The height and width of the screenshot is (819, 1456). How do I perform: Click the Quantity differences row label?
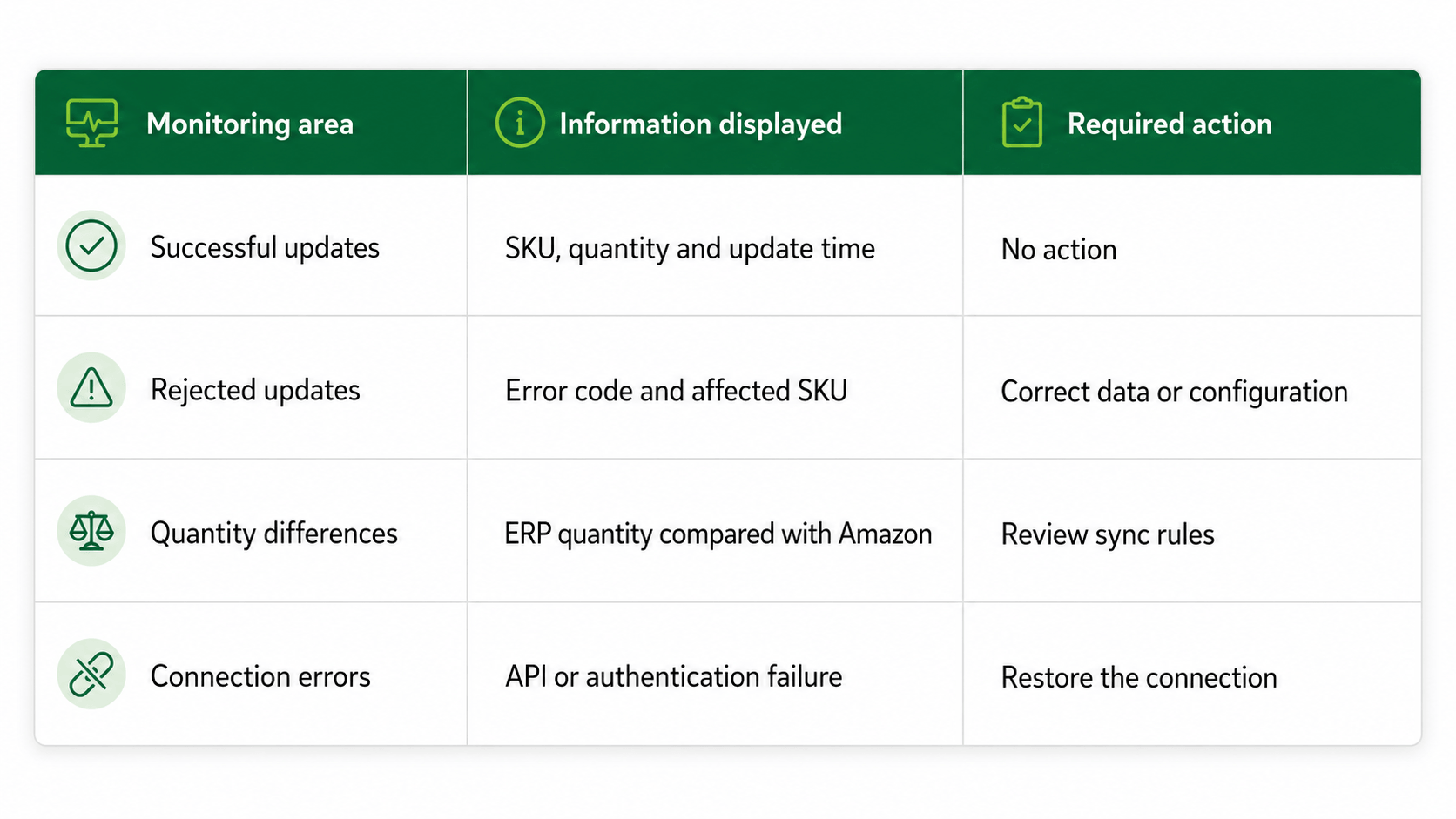tap(273, 533)
